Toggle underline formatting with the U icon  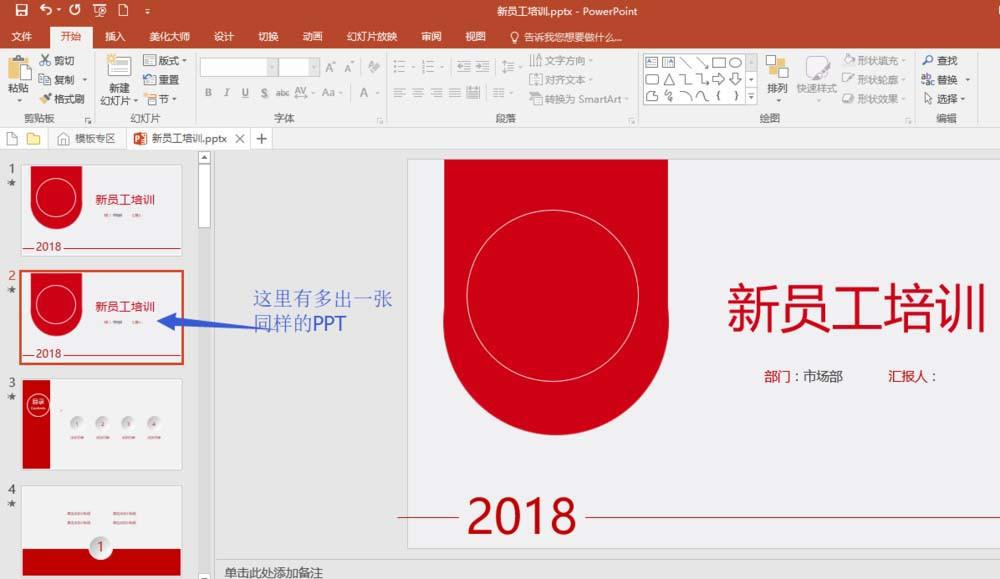(244, 91)
